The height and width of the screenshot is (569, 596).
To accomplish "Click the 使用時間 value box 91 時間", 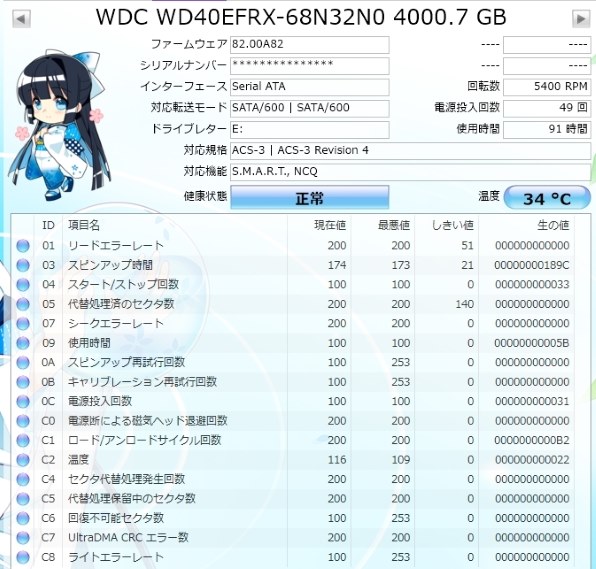I will 547,130.
